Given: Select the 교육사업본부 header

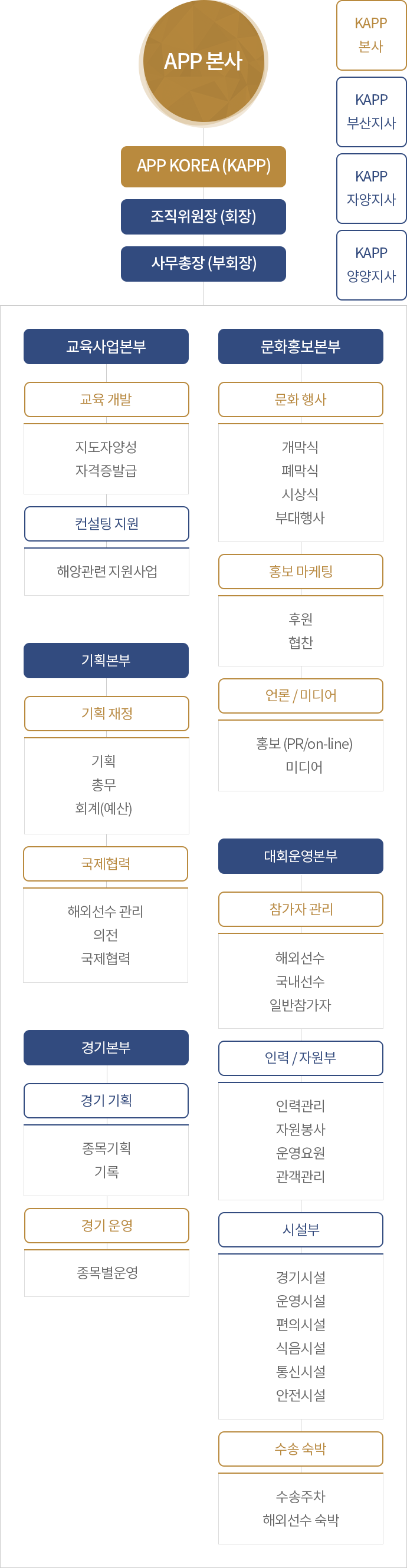Looking at the screenshot, I should click(x=106, y=346).
